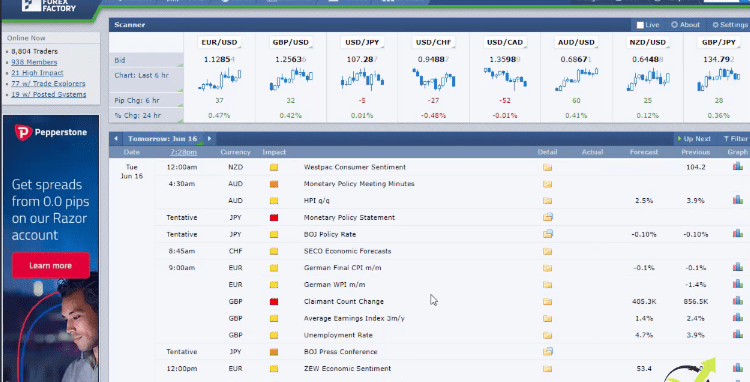Click Up Next in calendar header
The height and width of the screenshot is (382, 750).
(694, 139)
